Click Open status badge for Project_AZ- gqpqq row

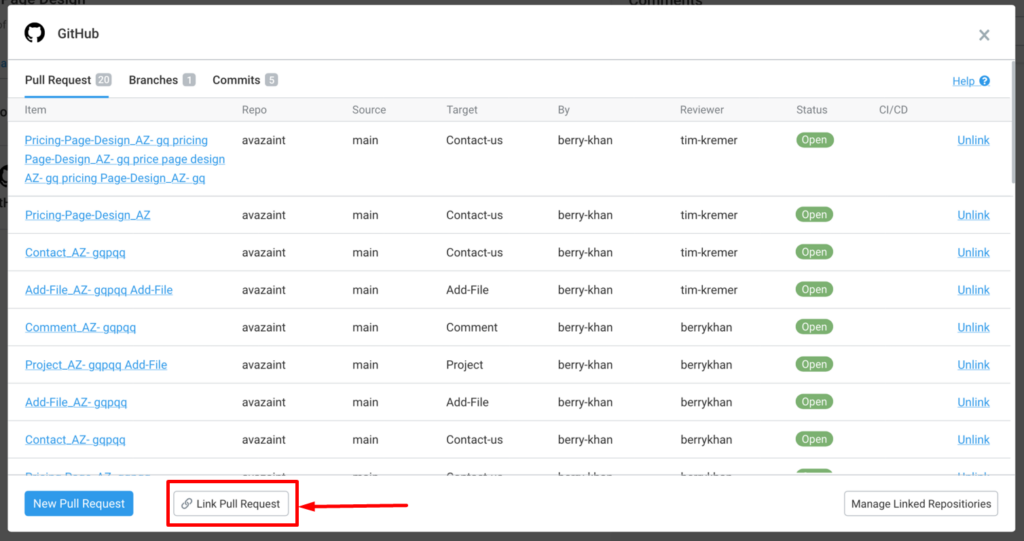[814, 364]
